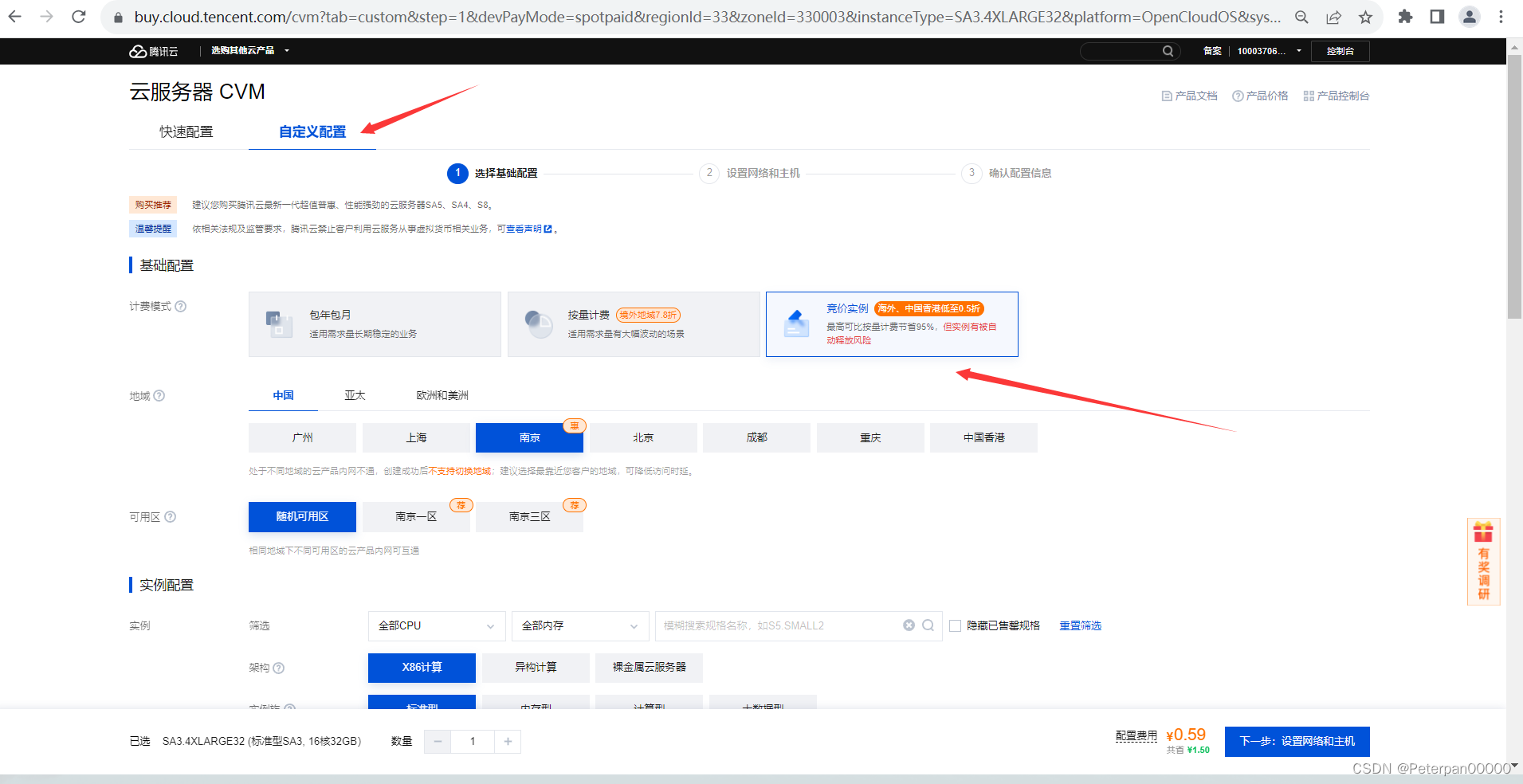This screenshot has height=784, width=1523.
Task: Click the Tencent Cloud logo
Action: coord(154,51)
